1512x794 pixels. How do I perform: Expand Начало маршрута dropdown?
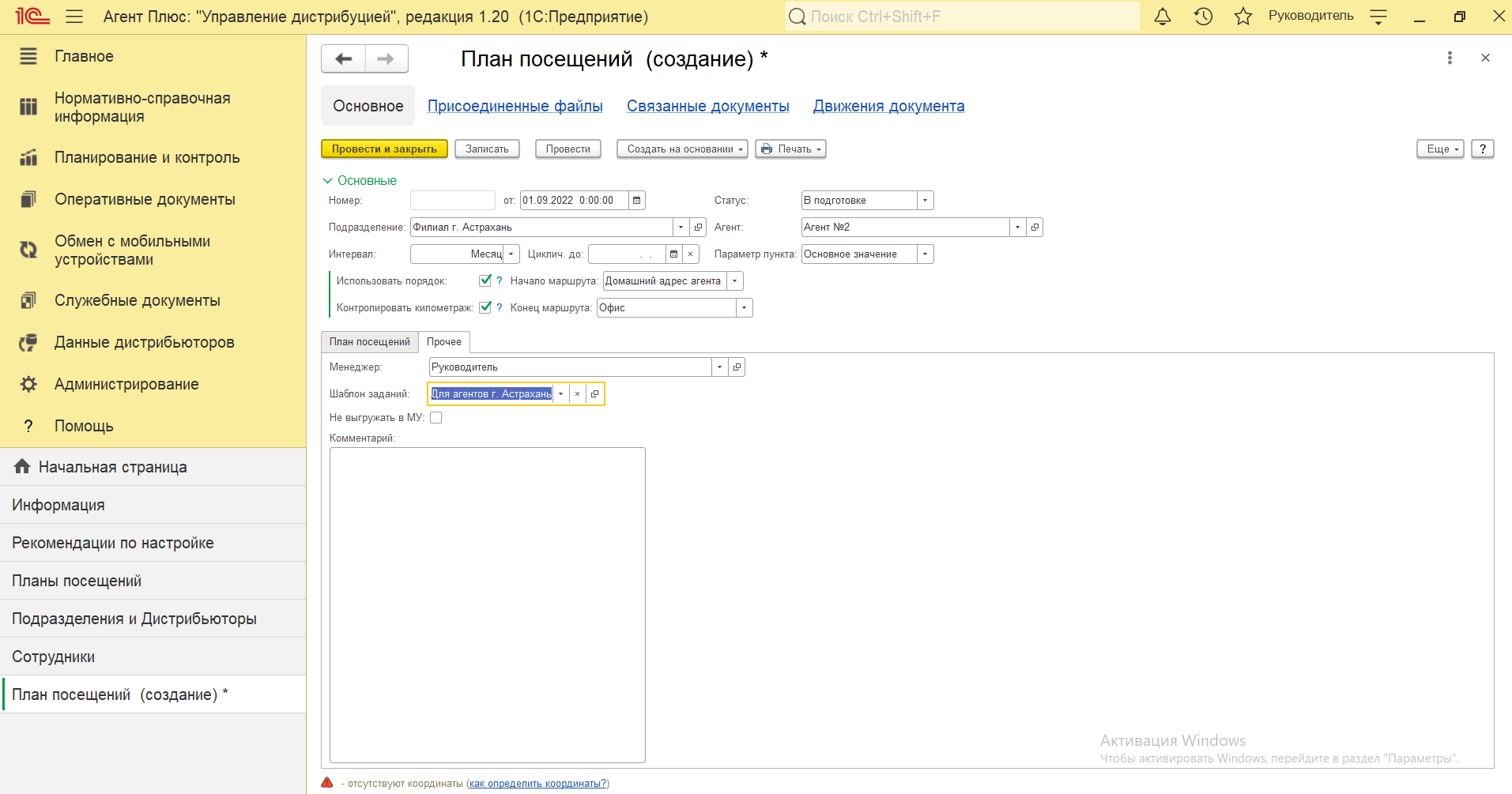(735, 280)
